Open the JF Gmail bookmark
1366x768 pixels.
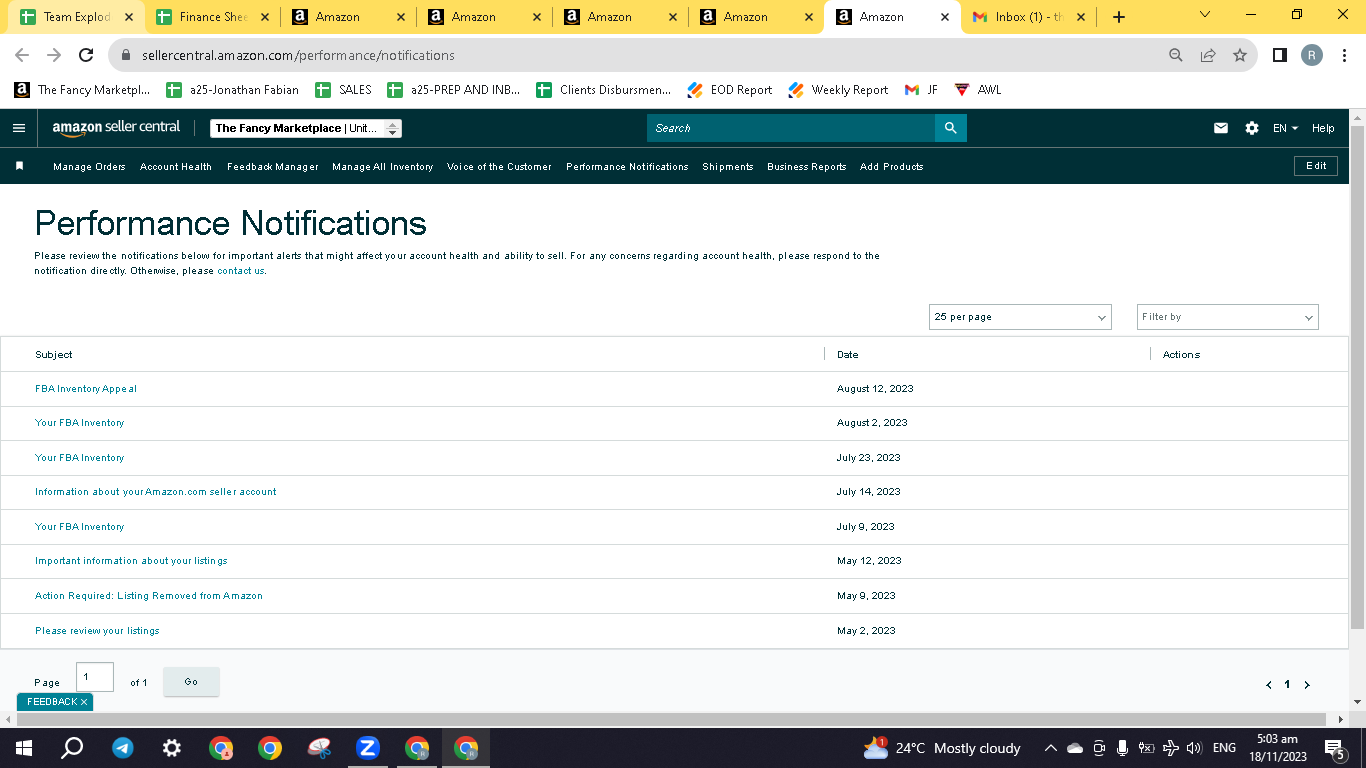921,90
